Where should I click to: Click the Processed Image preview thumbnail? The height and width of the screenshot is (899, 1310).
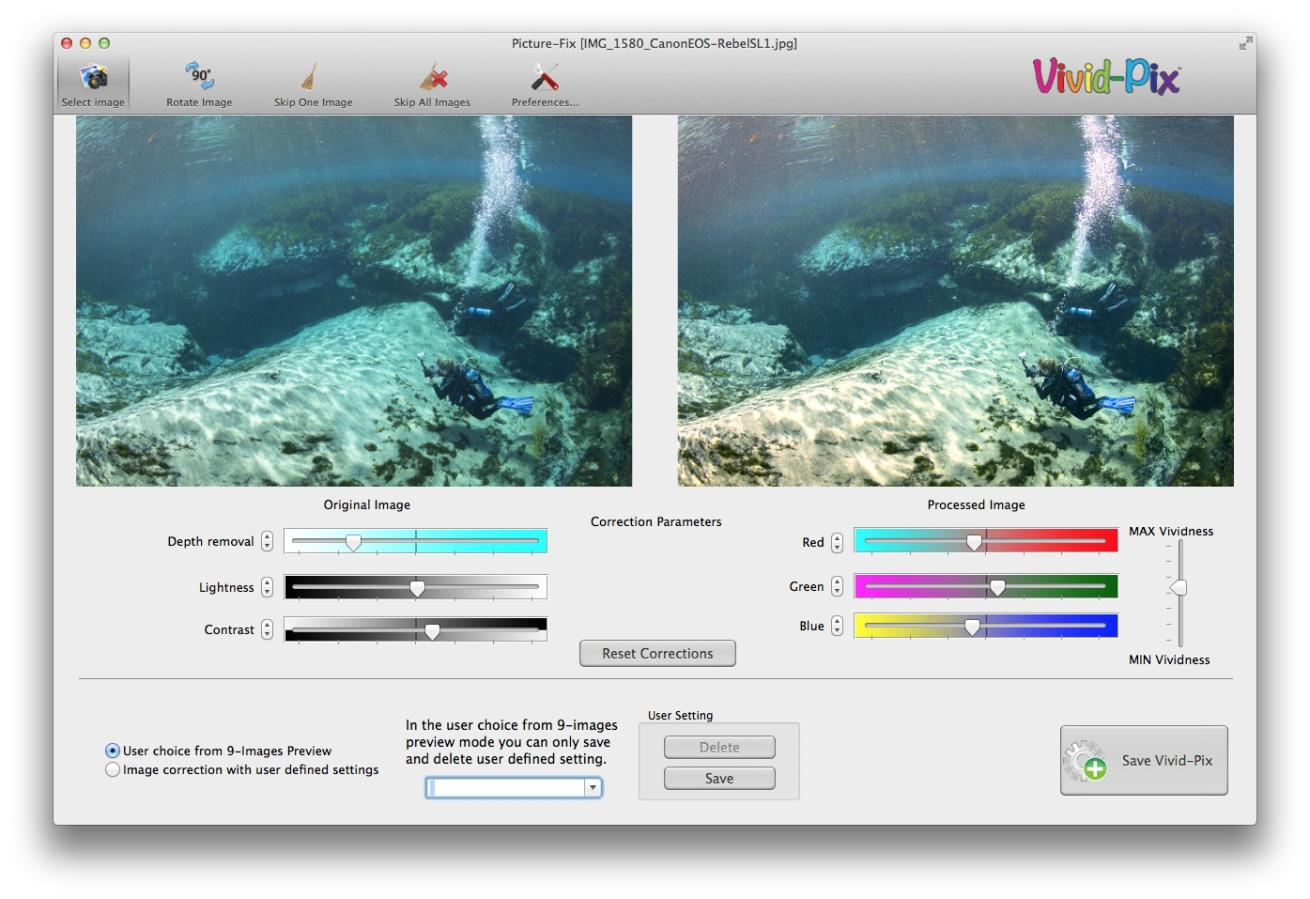coord(955,301)
